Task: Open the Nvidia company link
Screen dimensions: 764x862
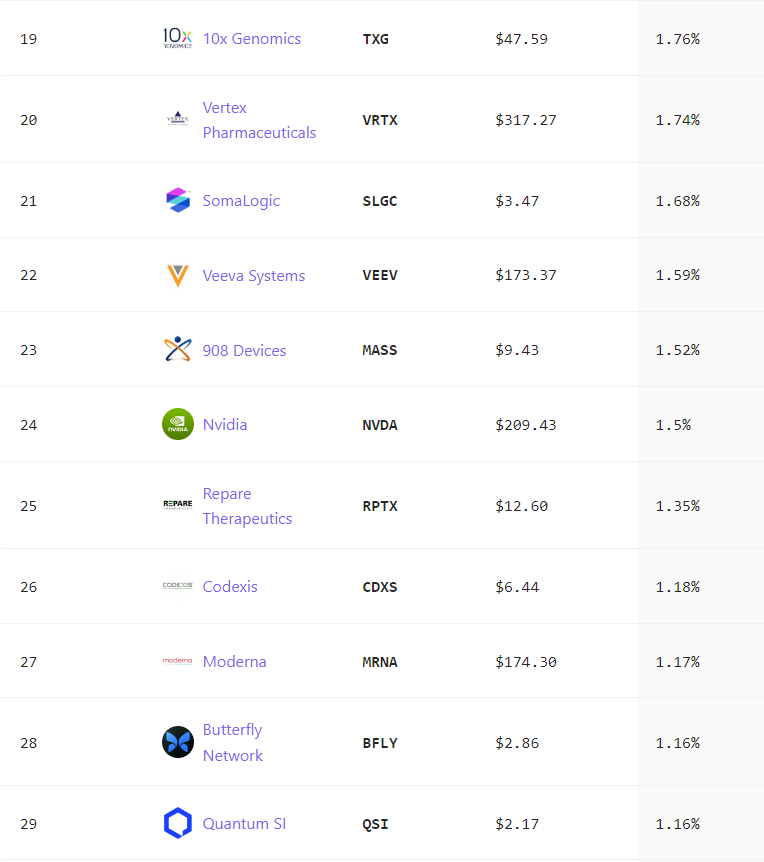Action: point(225,424)
